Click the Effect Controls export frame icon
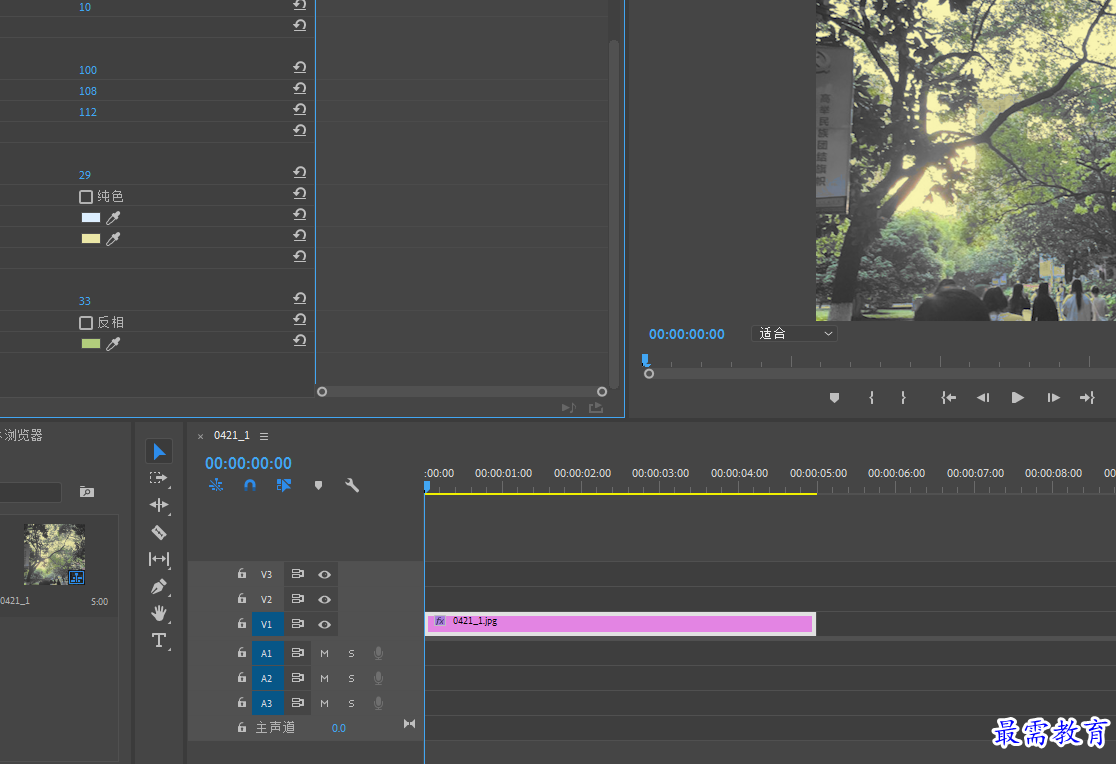The width and height of the screenshot is (1116, 764). point(596,407)
